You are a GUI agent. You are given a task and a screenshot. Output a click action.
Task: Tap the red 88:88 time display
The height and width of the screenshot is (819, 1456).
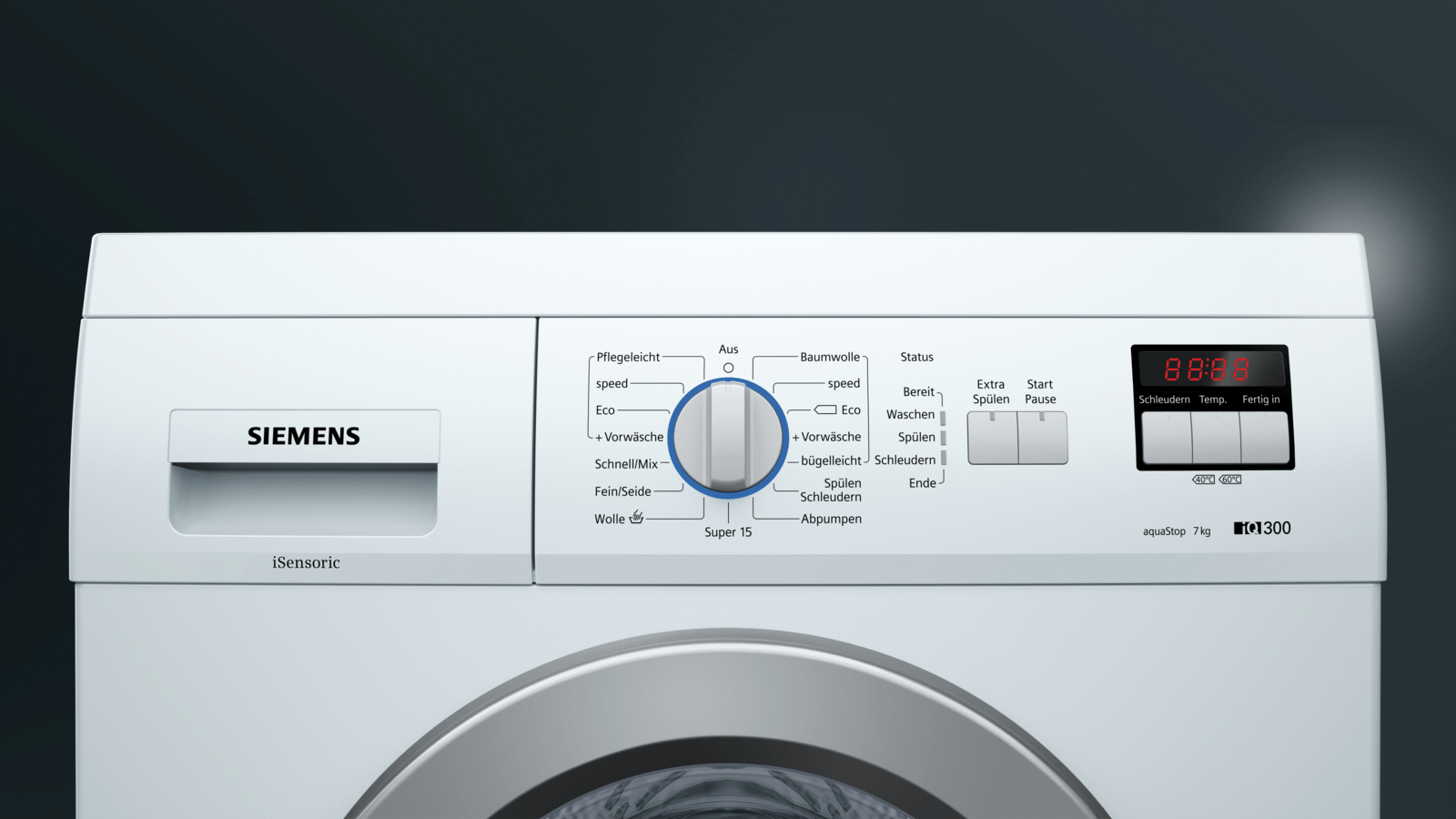(1208, 369)
